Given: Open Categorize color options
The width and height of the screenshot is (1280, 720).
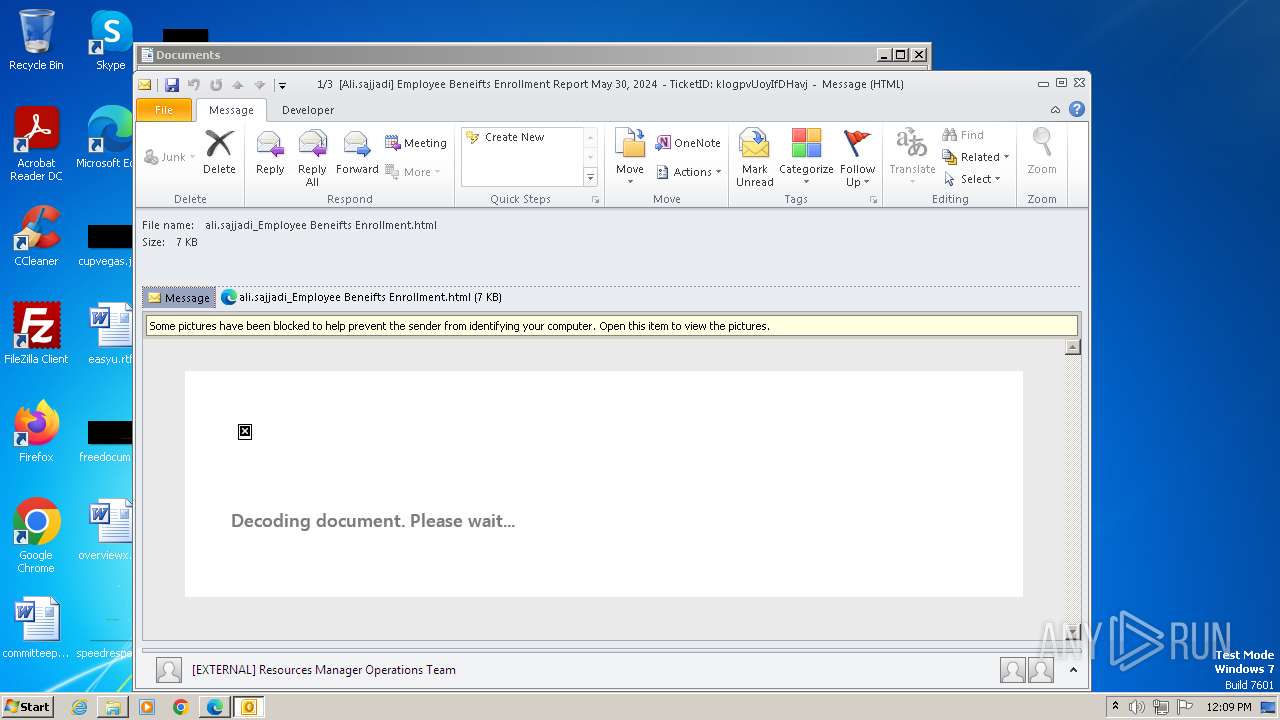Looking at the screenshot, I should tap(806, 157).
